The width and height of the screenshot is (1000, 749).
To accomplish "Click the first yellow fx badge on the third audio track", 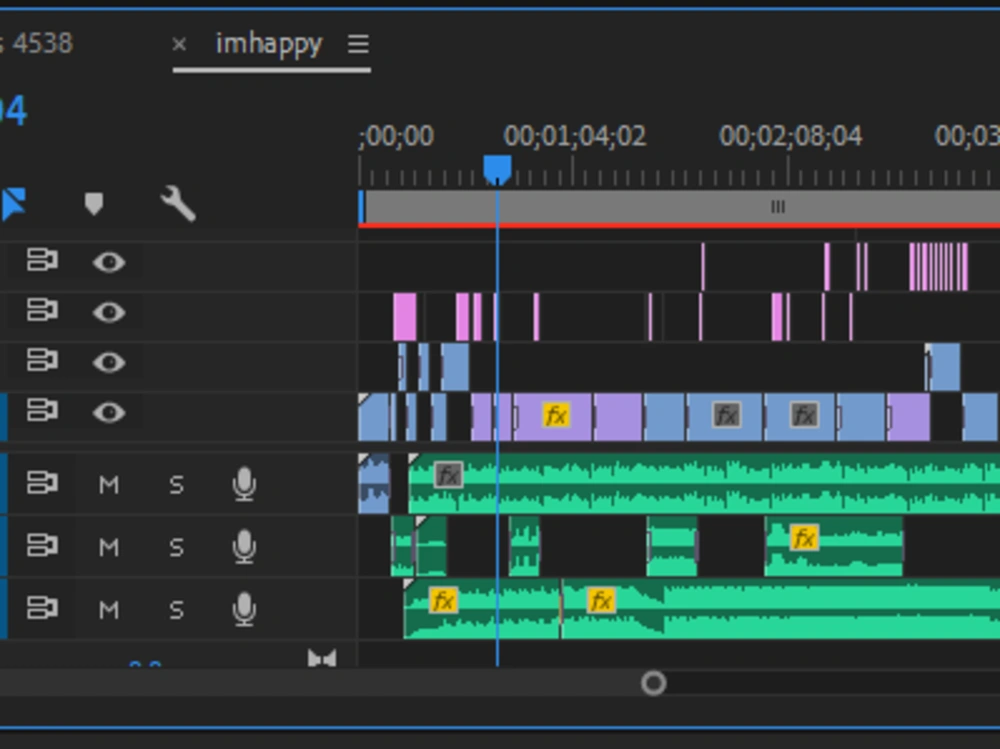I will pyautogui.click(x=443, y=601).
